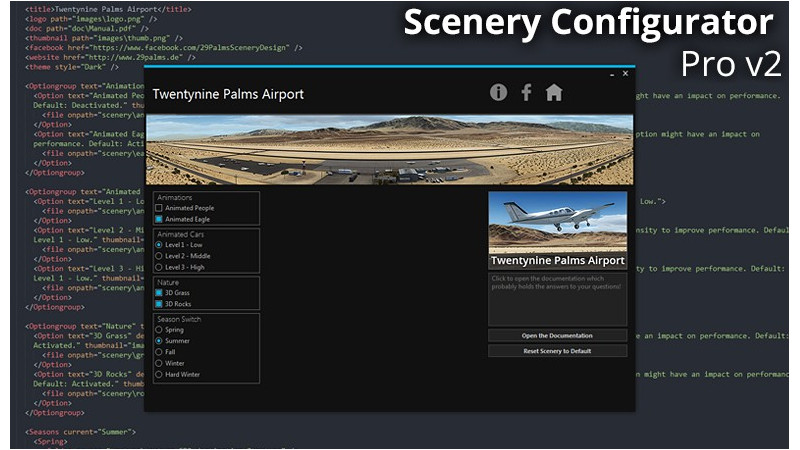Toggle the 3D Grass checkbox
The width and height of the screenshot is (800, 450).
[159, 293]
